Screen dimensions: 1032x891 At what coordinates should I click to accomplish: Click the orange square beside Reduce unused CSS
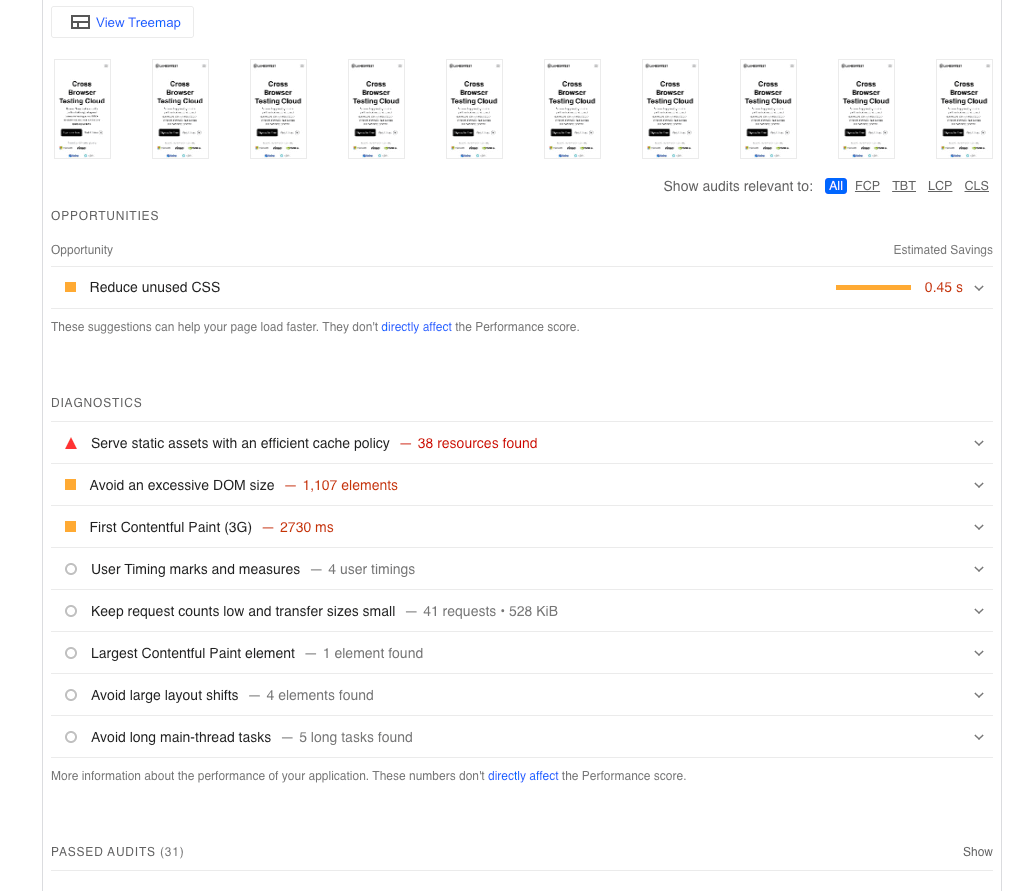(x=70, y=286)
